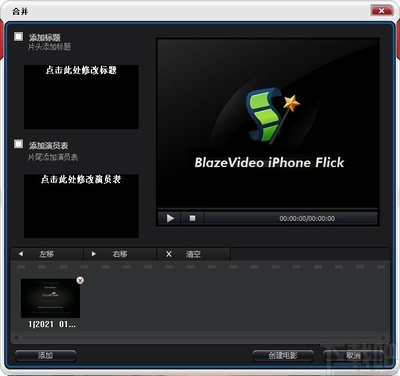Click the left arrow icon beside 左移
400x376 pixels.
(21, 254)
